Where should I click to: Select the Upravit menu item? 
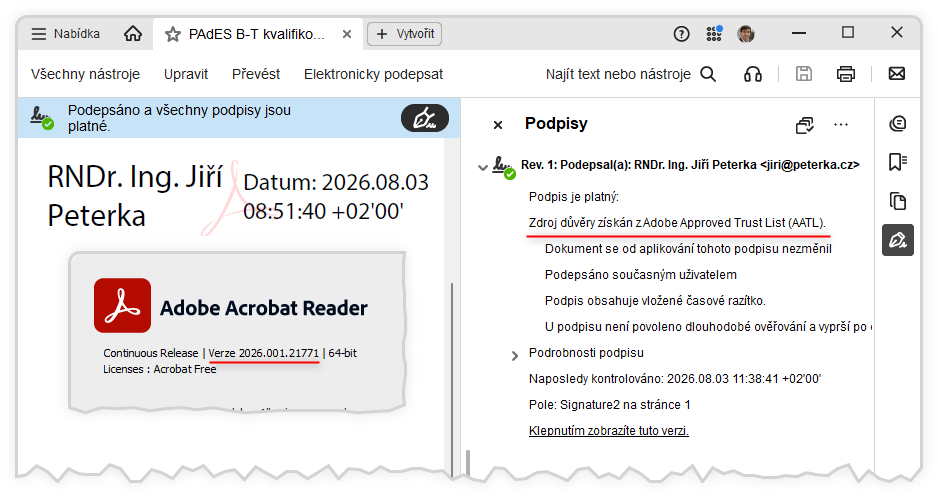coord(186,74)
